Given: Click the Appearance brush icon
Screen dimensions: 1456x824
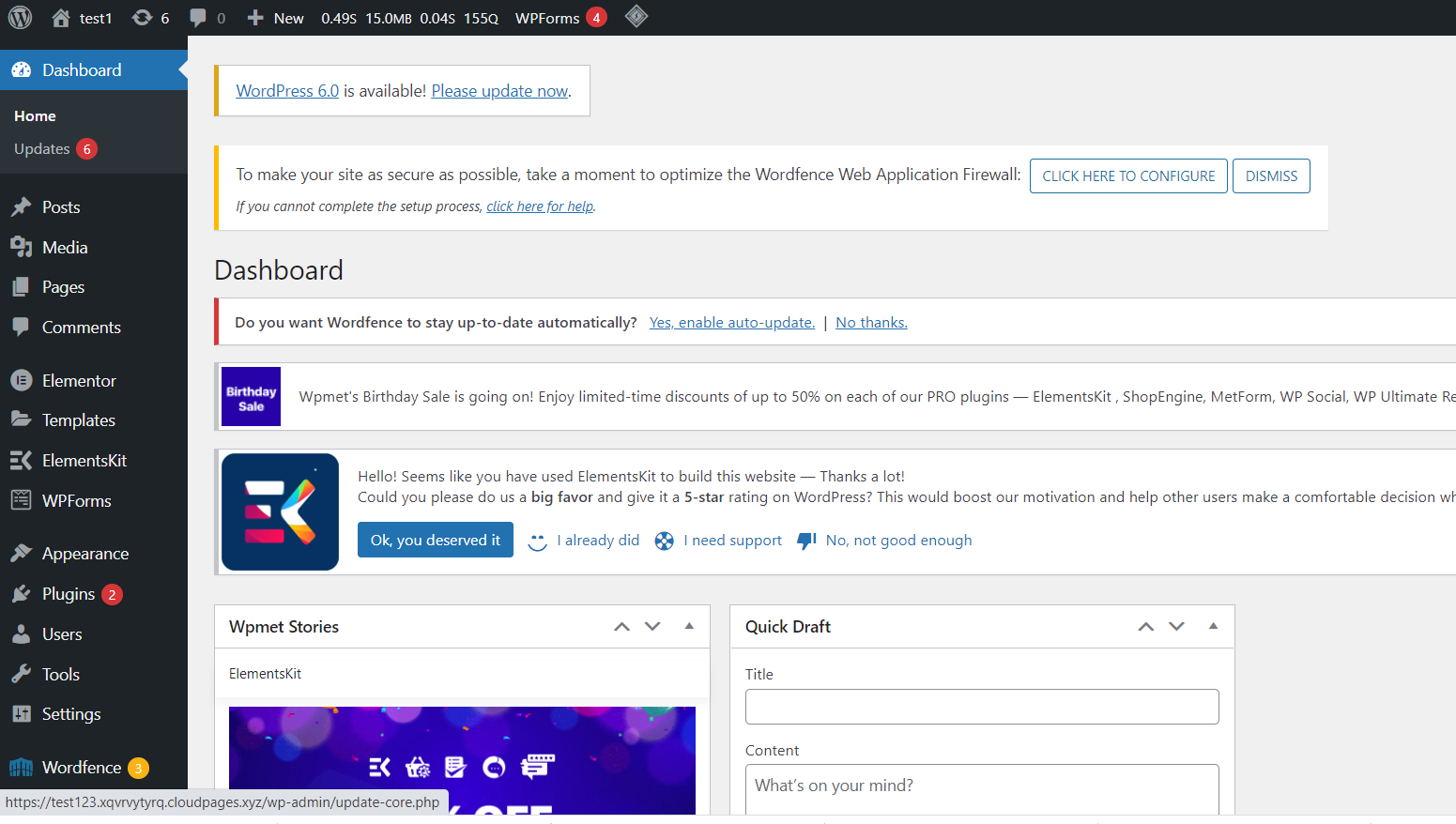Looking at the screenshot, I should pos(22,554).
